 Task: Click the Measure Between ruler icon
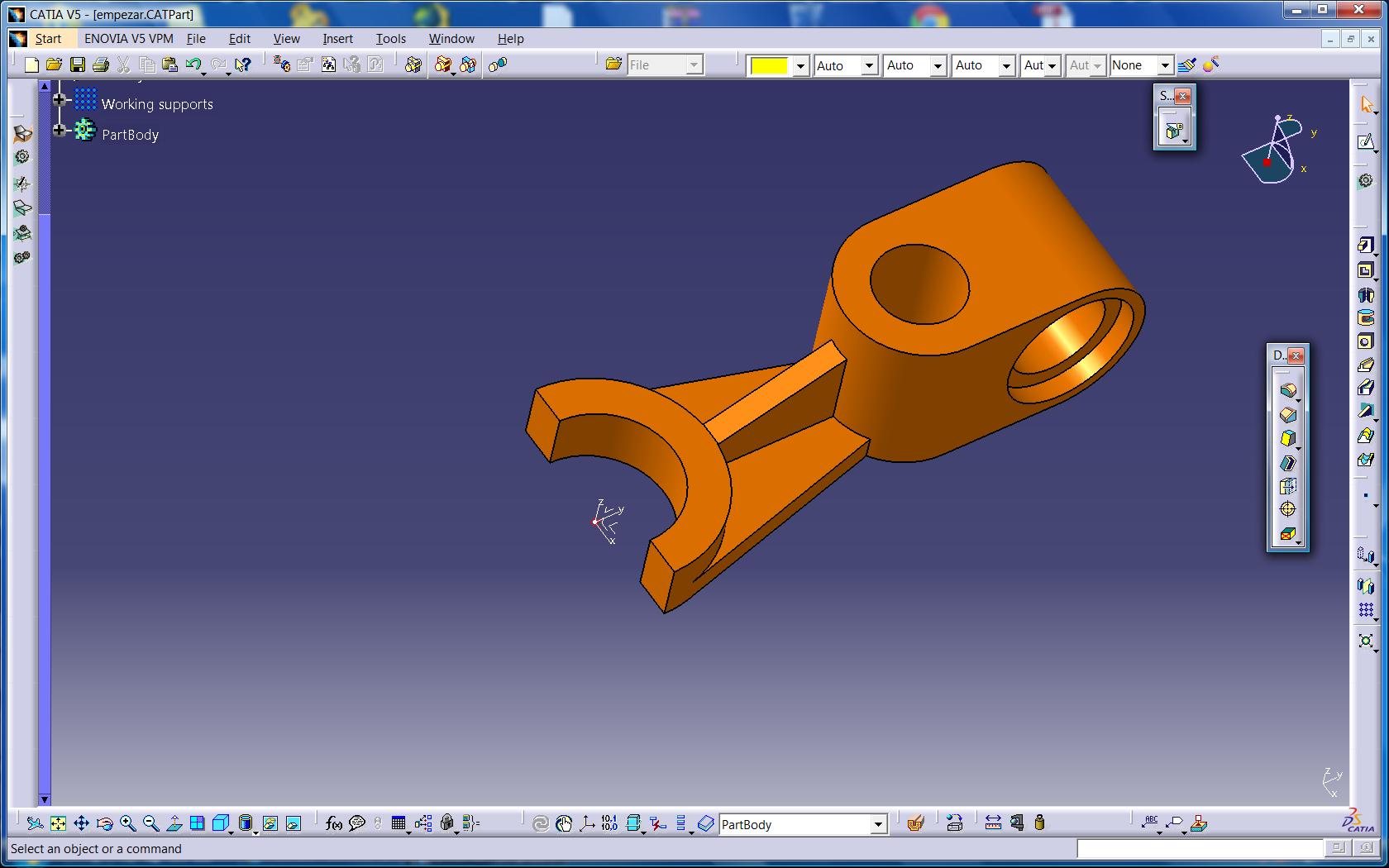[x=993, y=823]
